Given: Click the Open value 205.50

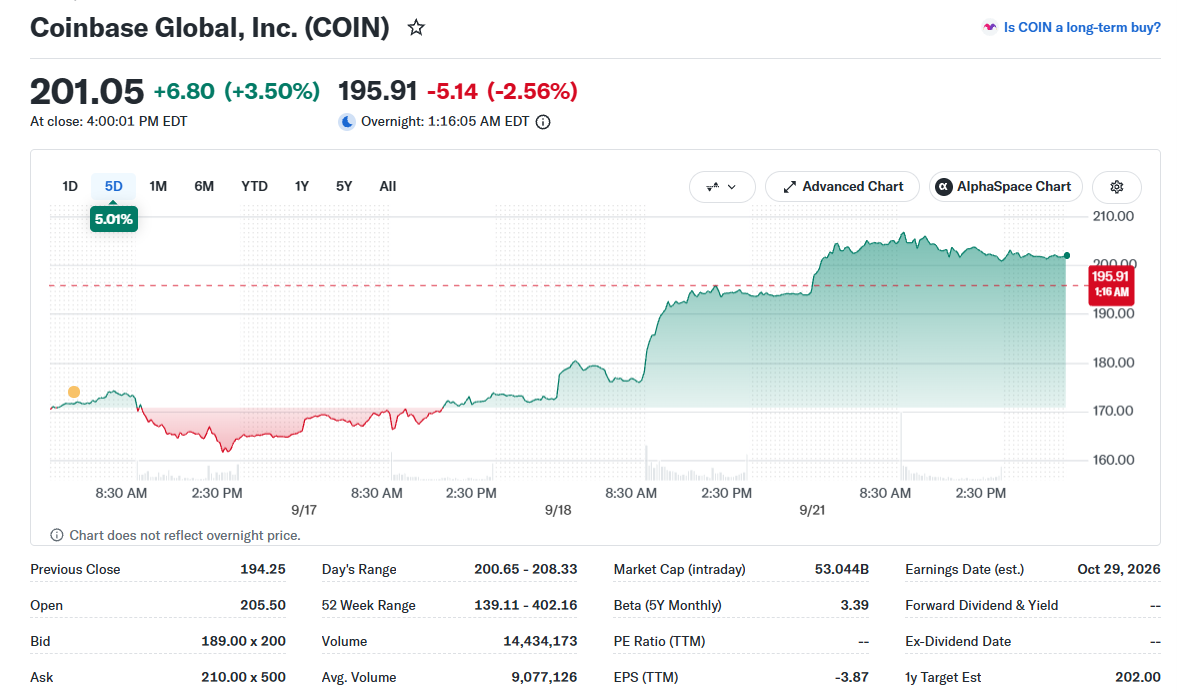Looking at the screenshot, I should (263, 605).
